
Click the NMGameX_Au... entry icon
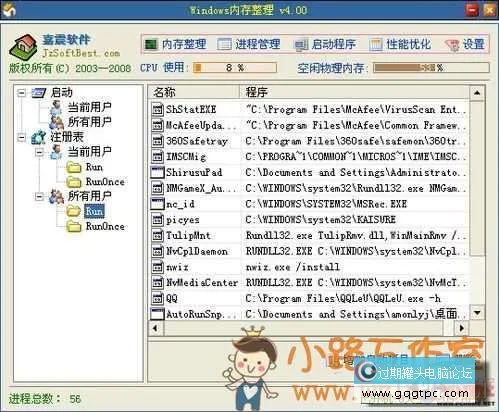(157, 188)
